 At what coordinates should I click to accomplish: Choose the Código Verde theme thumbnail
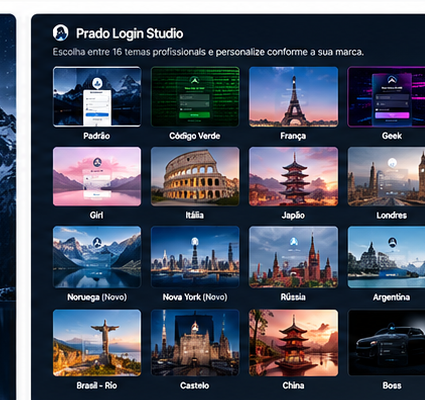pyautogui.click(x=195, y=97)
